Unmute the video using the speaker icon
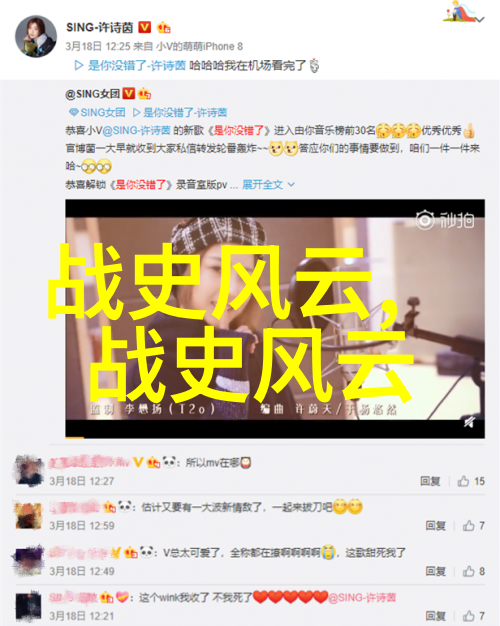Screen dimensions: 500x626 (469, 422)
